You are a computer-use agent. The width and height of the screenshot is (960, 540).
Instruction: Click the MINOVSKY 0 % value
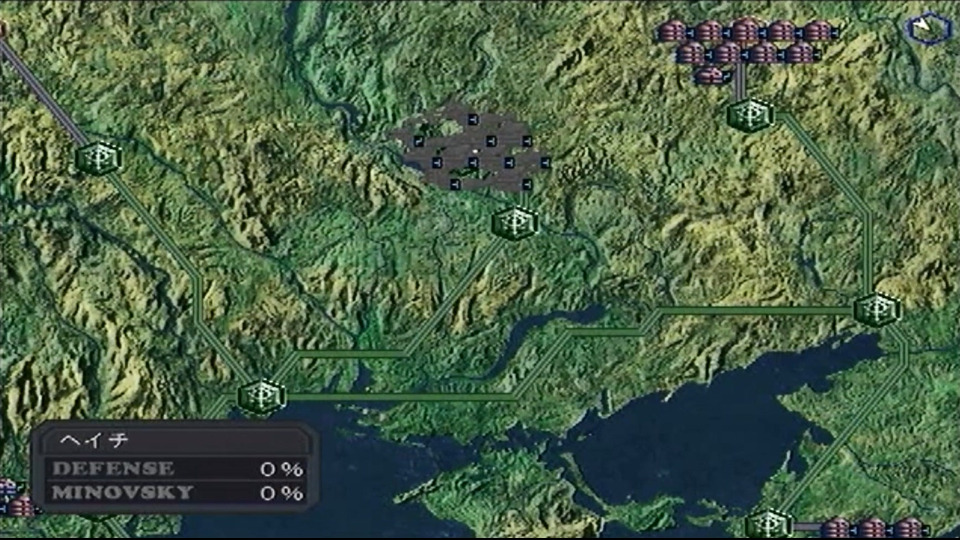[282, 493]
